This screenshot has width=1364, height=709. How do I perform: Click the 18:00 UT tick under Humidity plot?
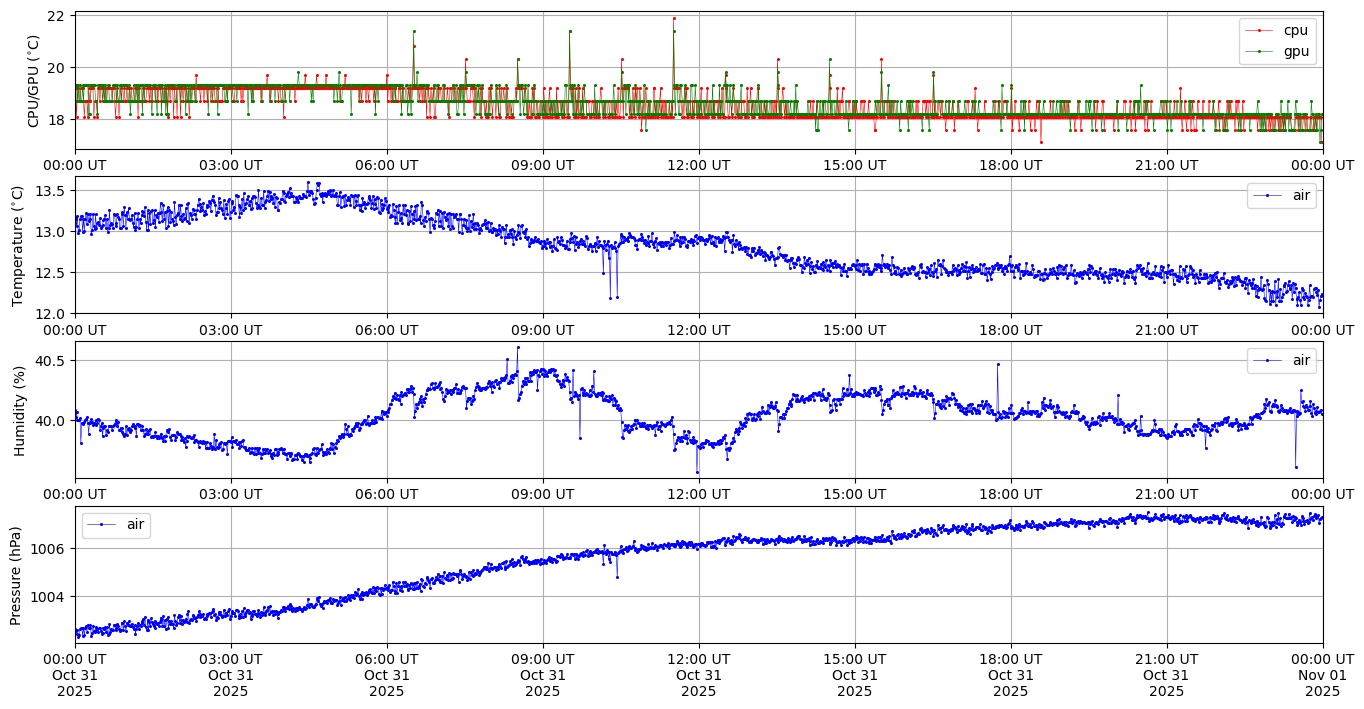(x=1010, y=493)
